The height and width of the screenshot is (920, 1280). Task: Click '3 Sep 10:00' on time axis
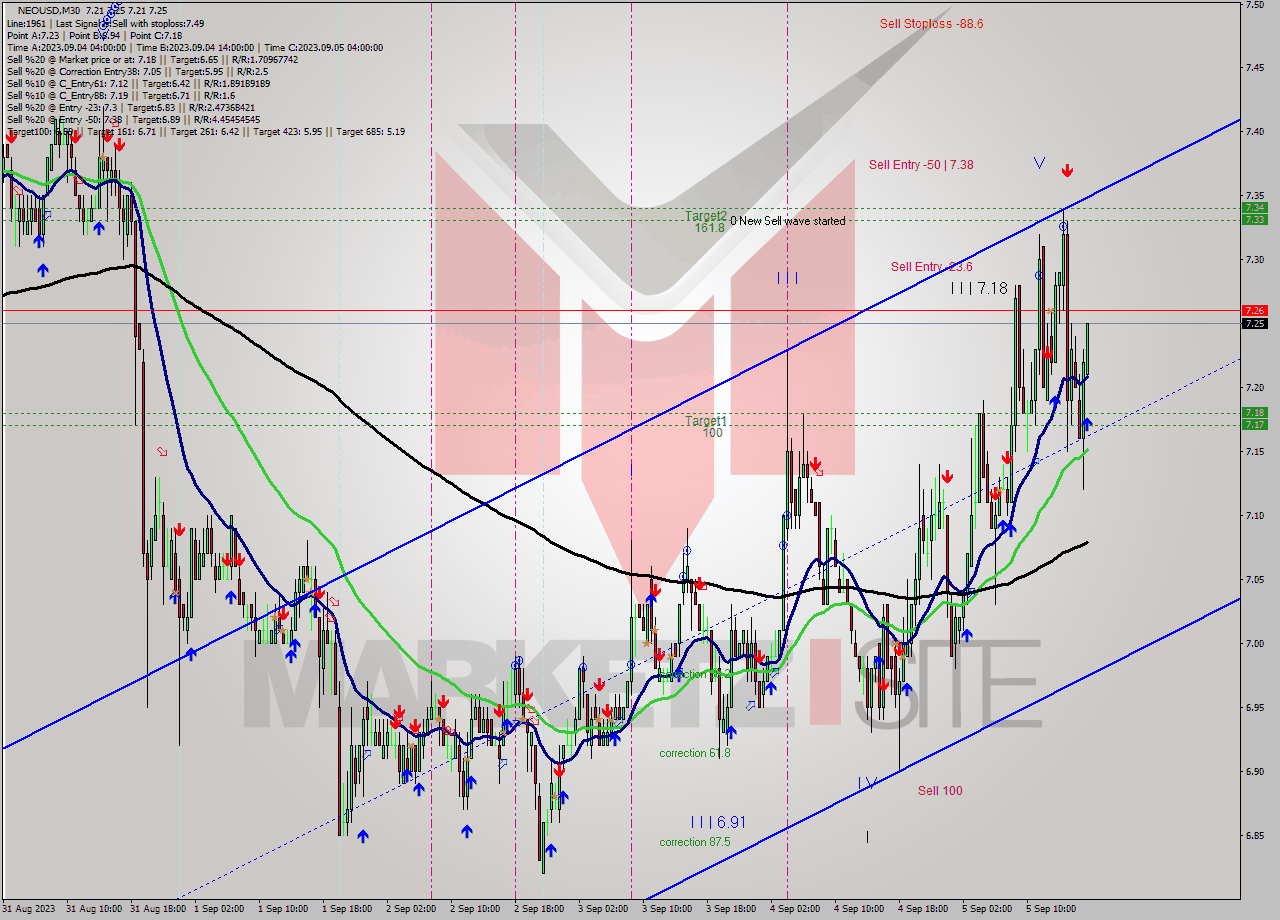pyautogui.click(x=667, y=909)
